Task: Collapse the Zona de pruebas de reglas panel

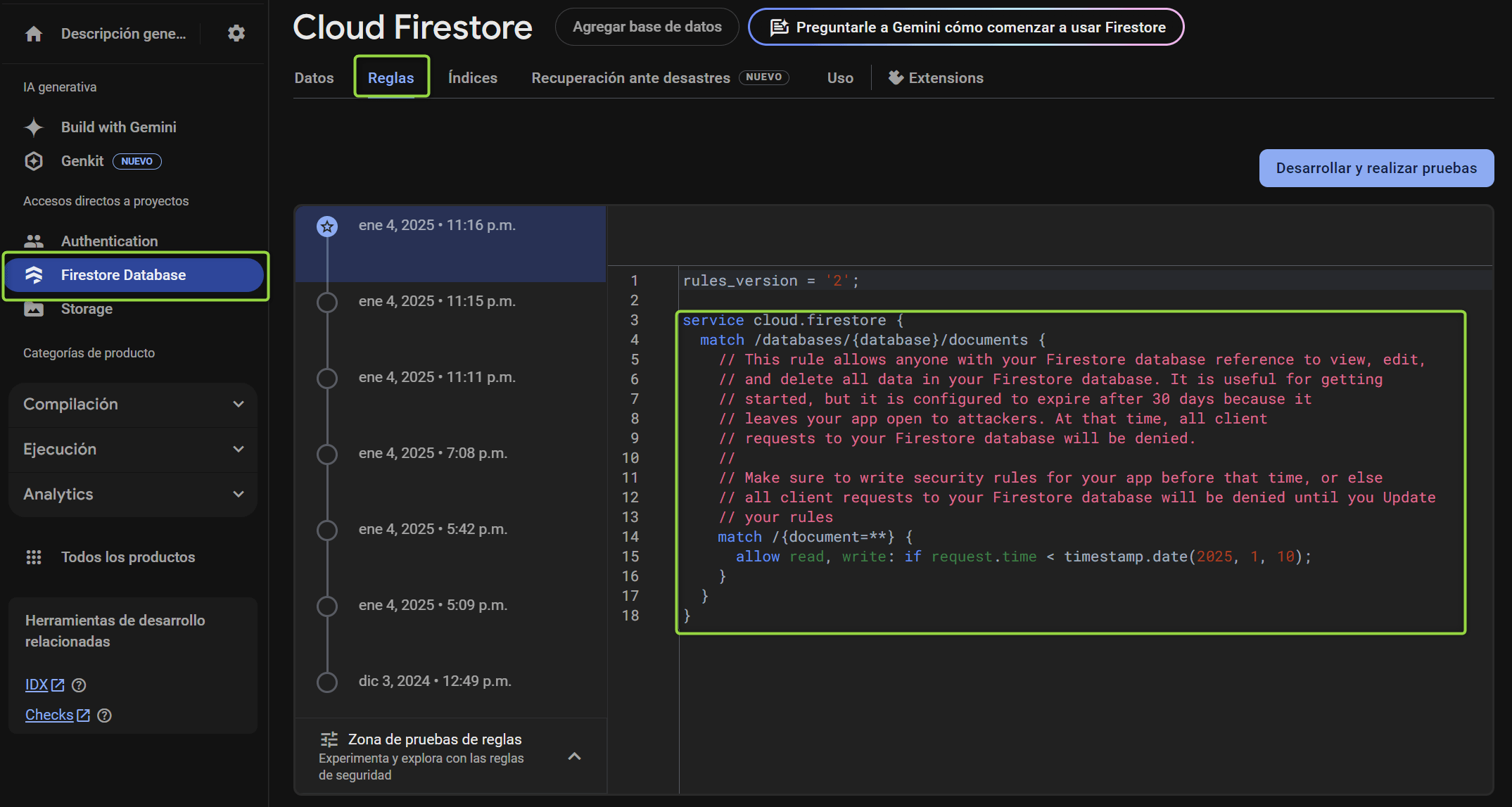Action: coord(574,756)
